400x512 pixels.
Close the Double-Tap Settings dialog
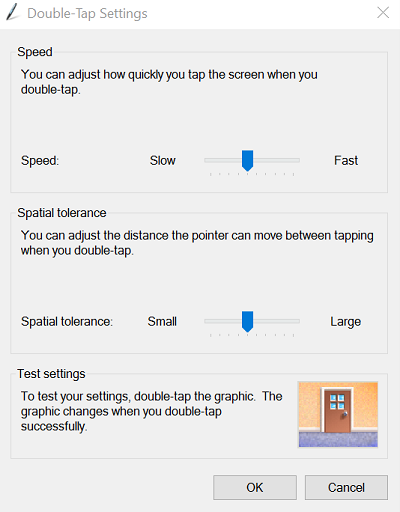(x=383, y=13)
